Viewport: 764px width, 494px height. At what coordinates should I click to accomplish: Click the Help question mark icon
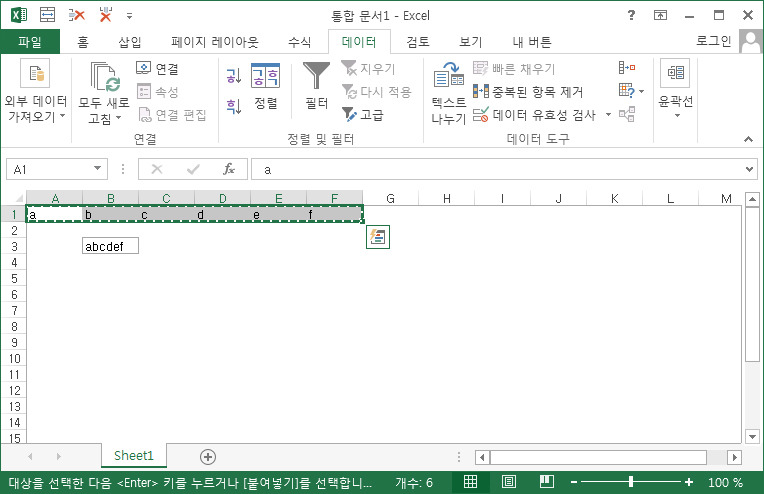pyautogui.click(x=631, y=15)
